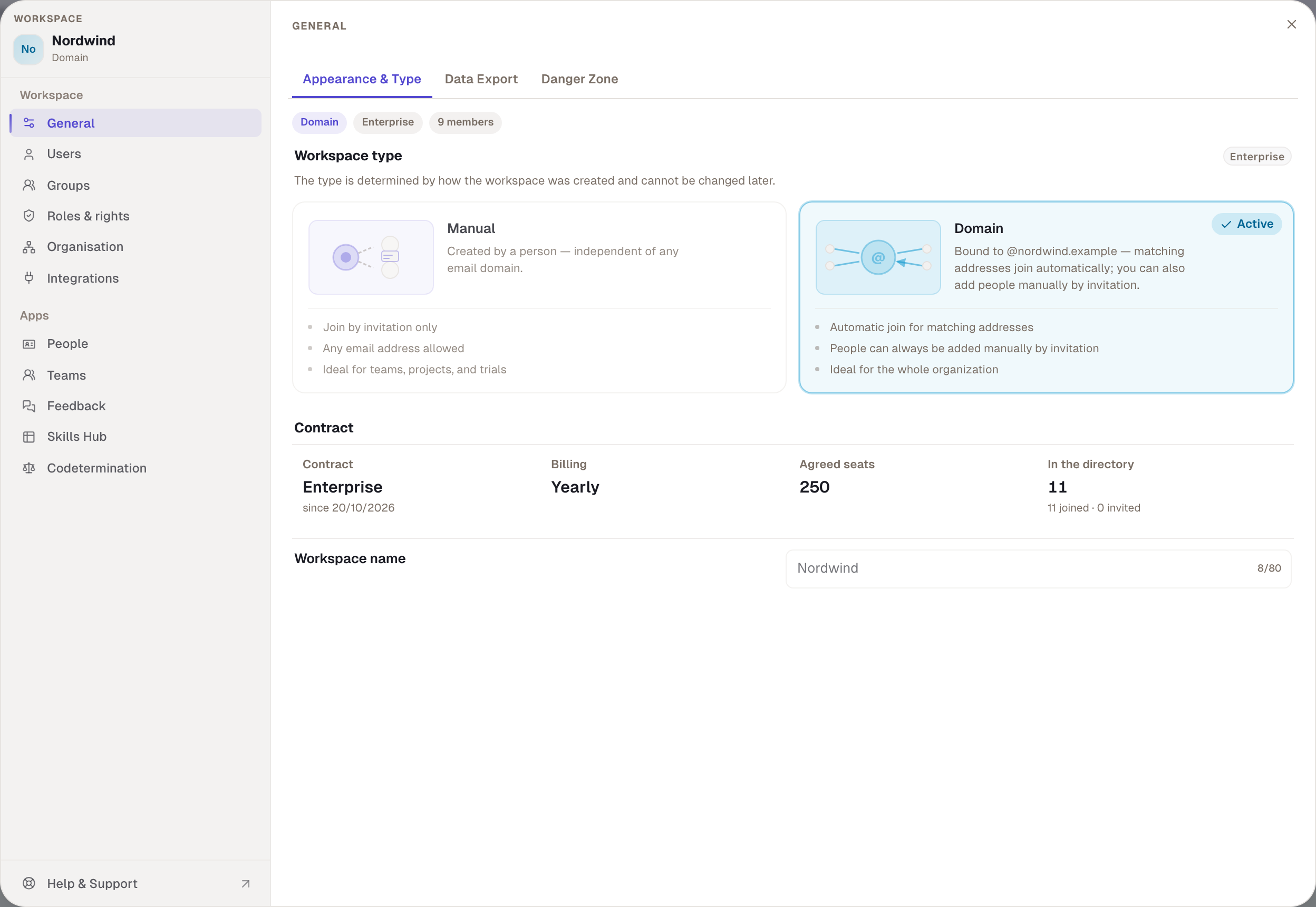Image resolution: width=1316 pixels, height=907 pixels.
Task: Focus the Workspace name input field
Action: click(x=1038, y=568)
